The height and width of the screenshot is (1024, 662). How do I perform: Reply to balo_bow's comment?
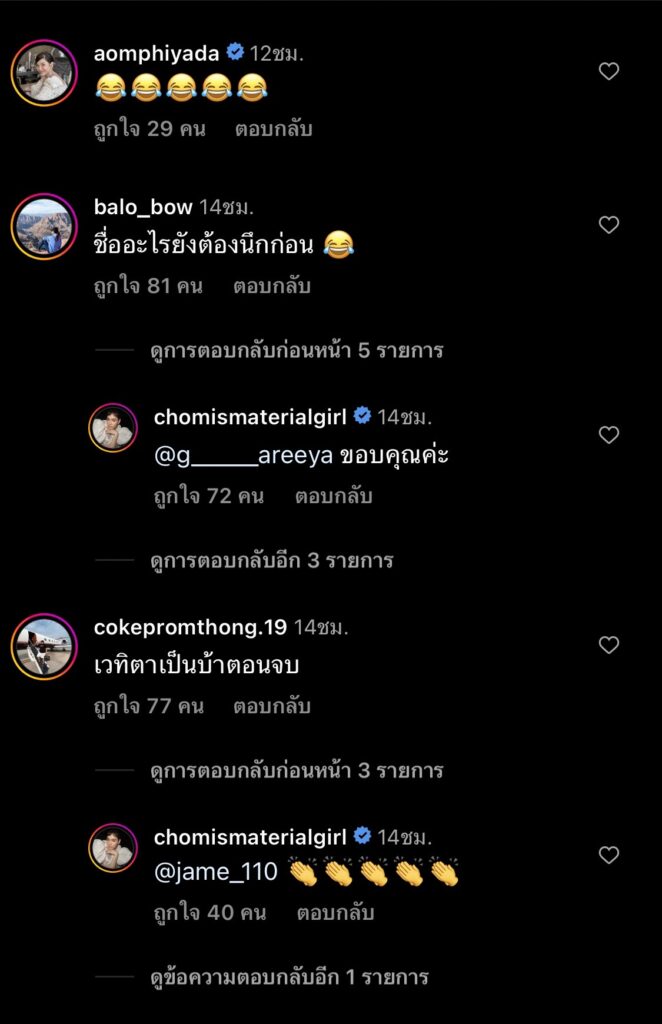pos(272,286)
